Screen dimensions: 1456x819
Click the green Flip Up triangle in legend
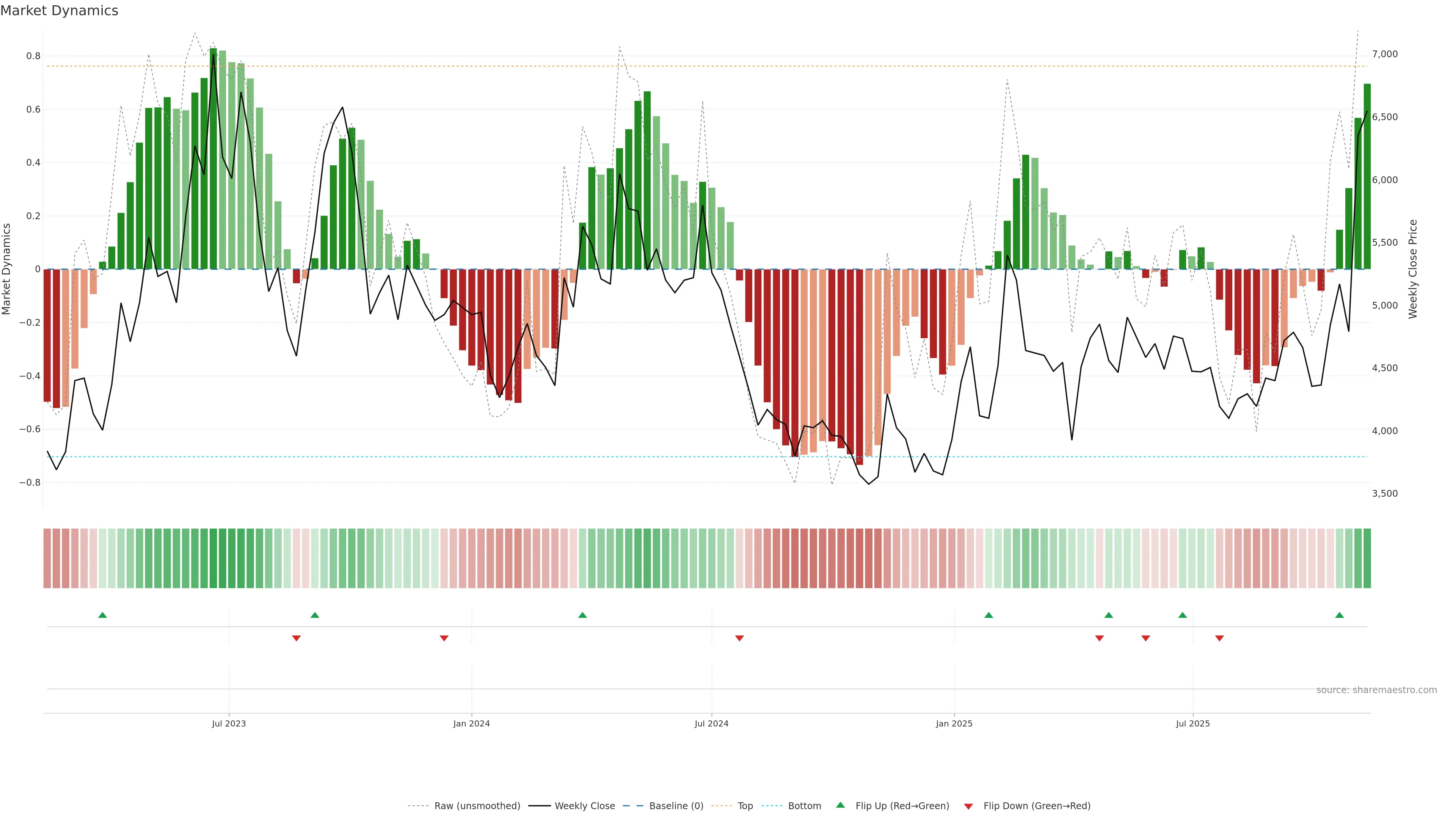pos(841,805)
